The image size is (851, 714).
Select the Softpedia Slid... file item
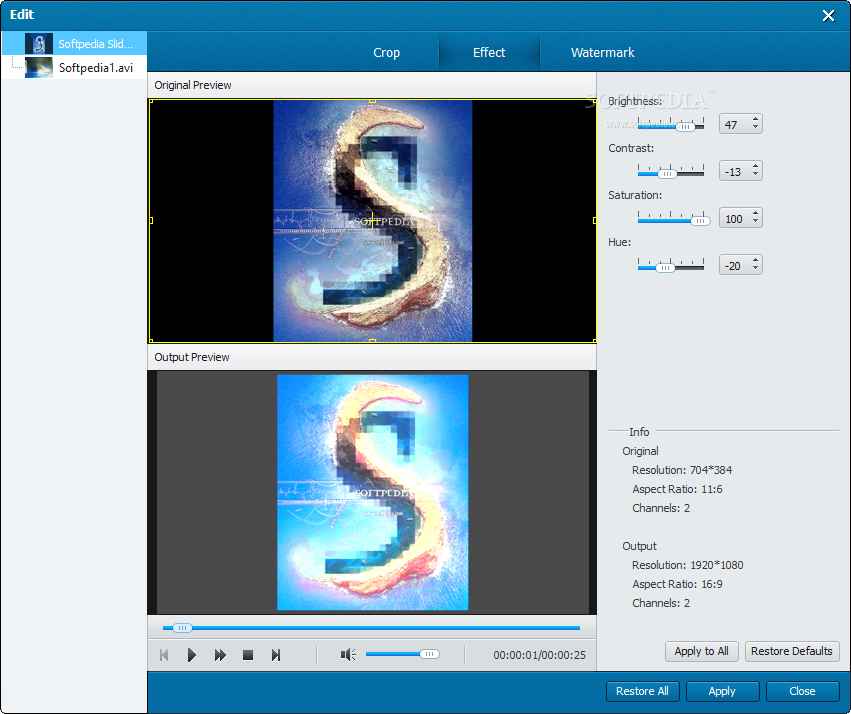point(74,43)
